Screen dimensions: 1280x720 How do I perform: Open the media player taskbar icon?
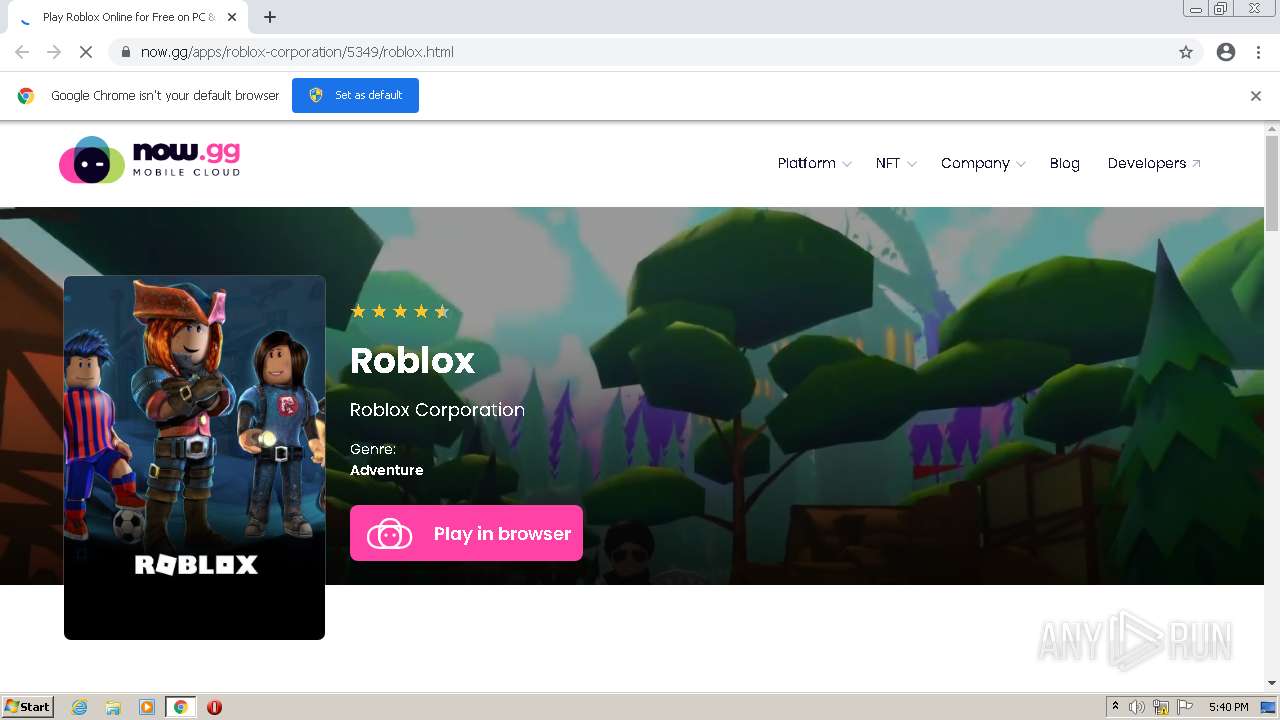(147, 707)
